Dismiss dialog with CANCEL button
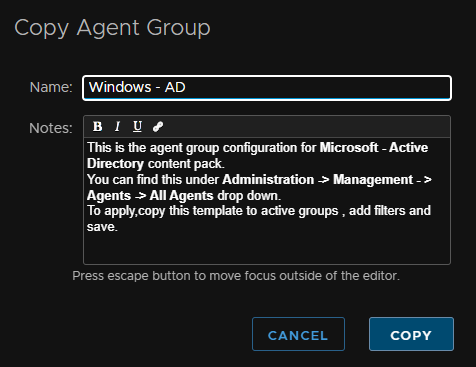This screenshot has height=367, width=476. click(x=298, y=334)
